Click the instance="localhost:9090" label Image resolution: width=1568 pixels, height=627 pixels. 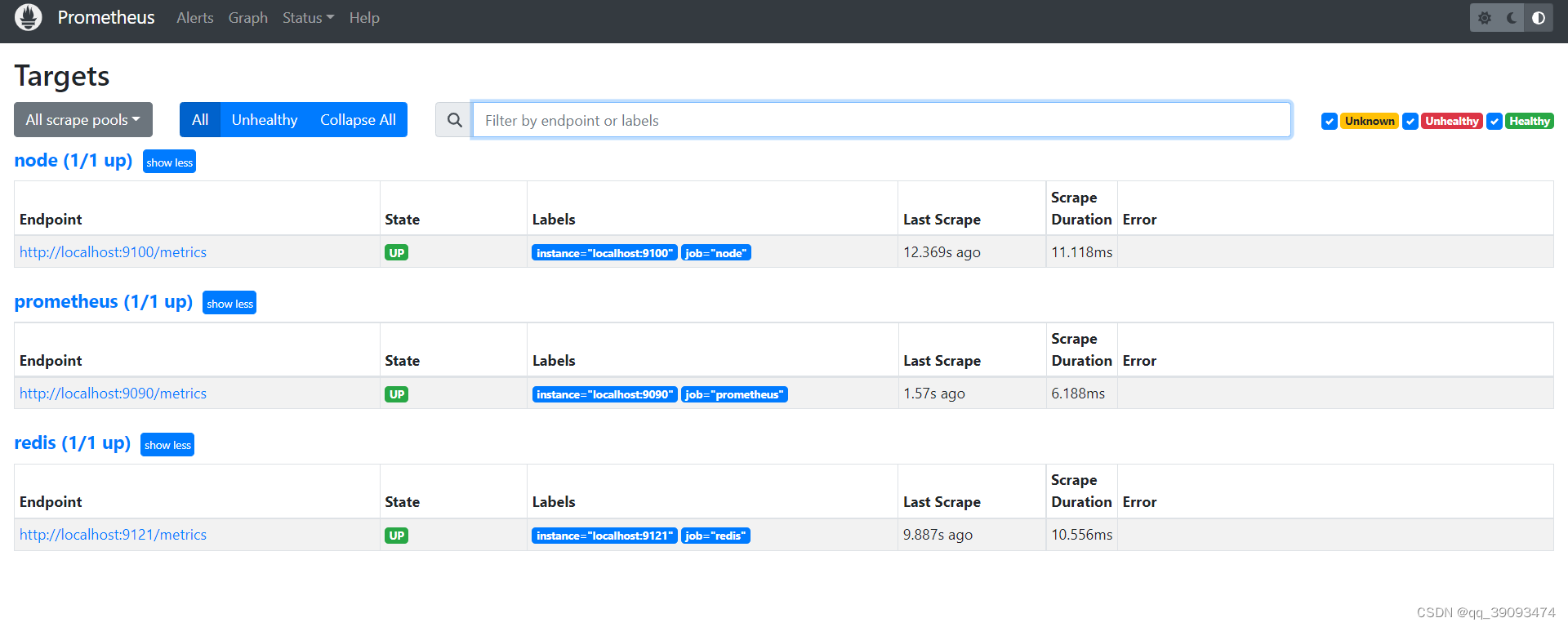pos(605,394)
